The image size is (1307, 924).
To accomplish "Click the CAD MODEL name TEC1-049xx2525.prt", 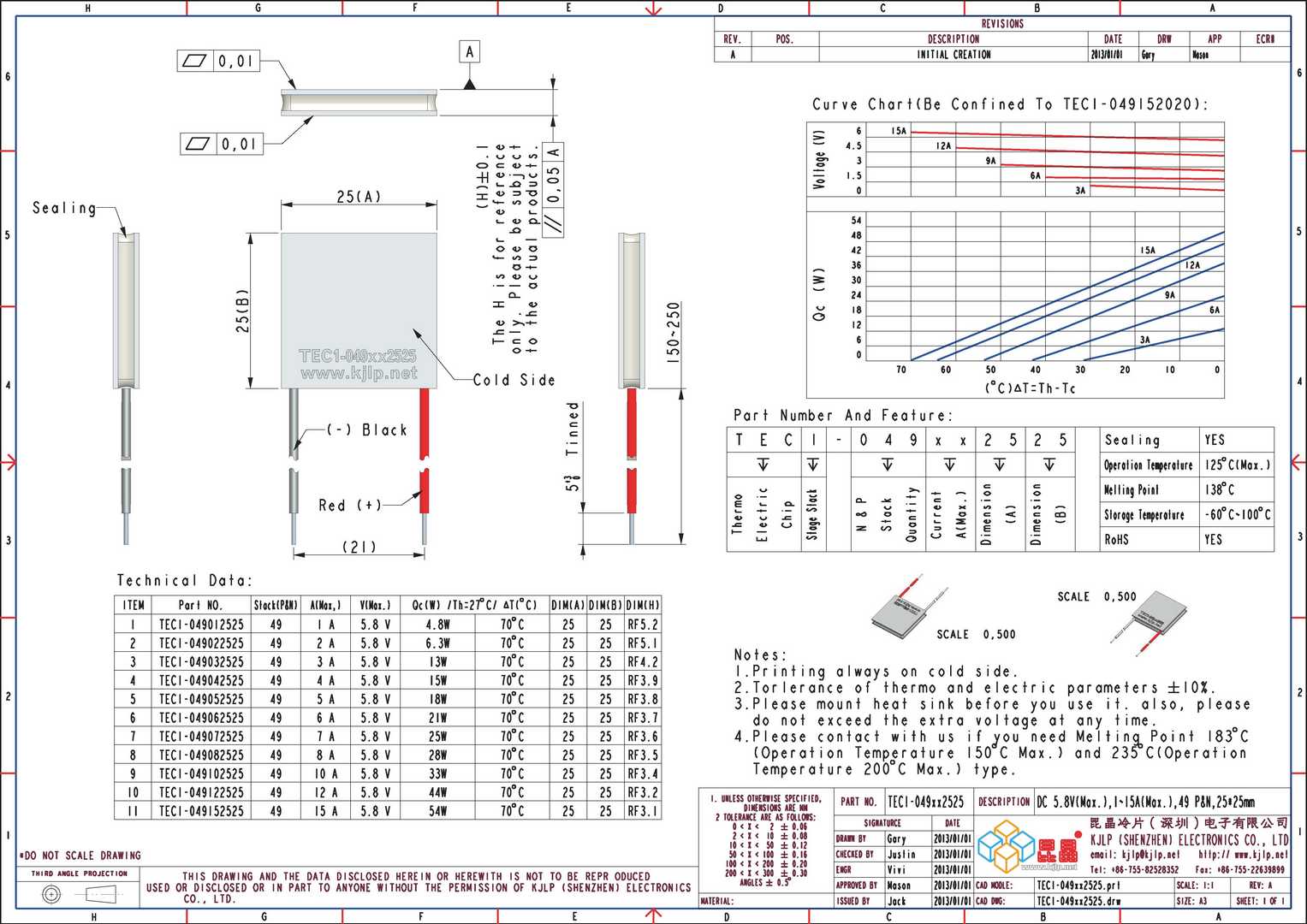I will 1078,885.
